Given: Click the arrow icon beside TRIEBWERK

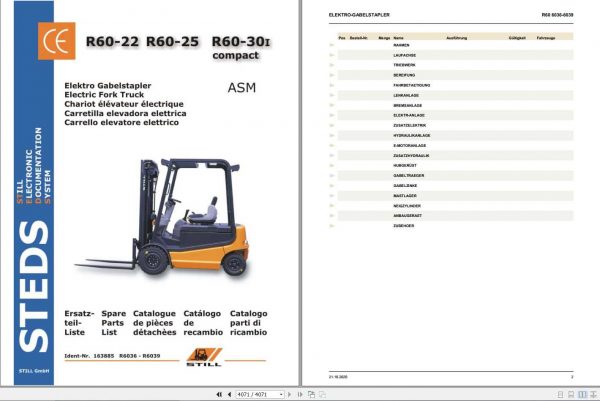Looking at the screenshot, I should [332, 65].
